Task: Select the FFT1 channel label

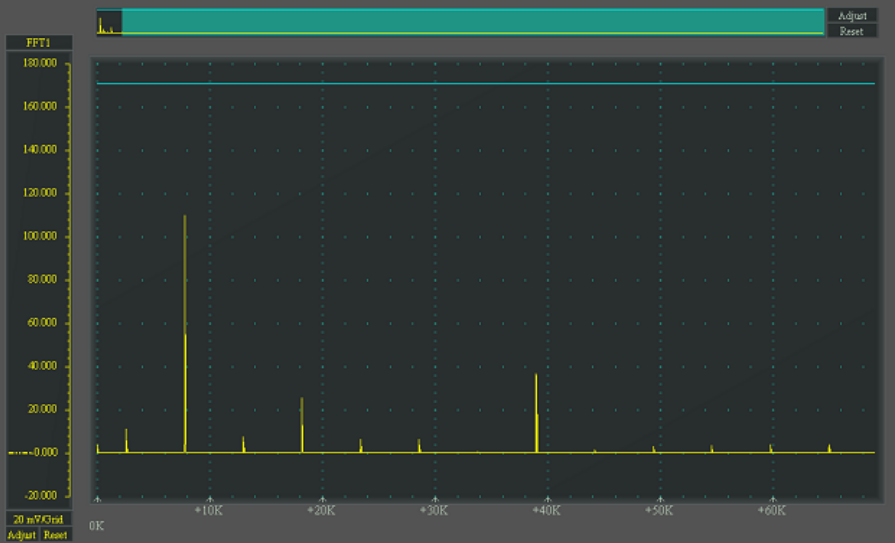Action: (39, 43)
